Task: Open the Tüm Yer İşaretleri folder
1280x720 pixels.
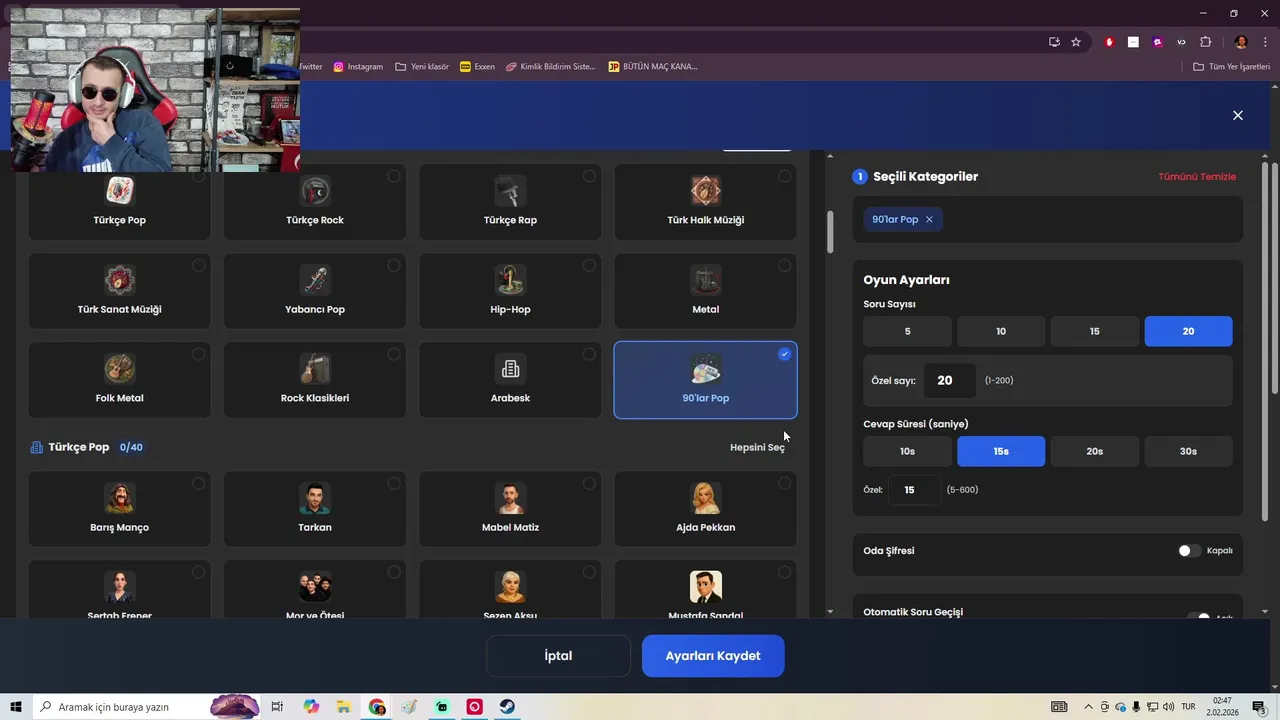Action: [x=1232, y=67]
